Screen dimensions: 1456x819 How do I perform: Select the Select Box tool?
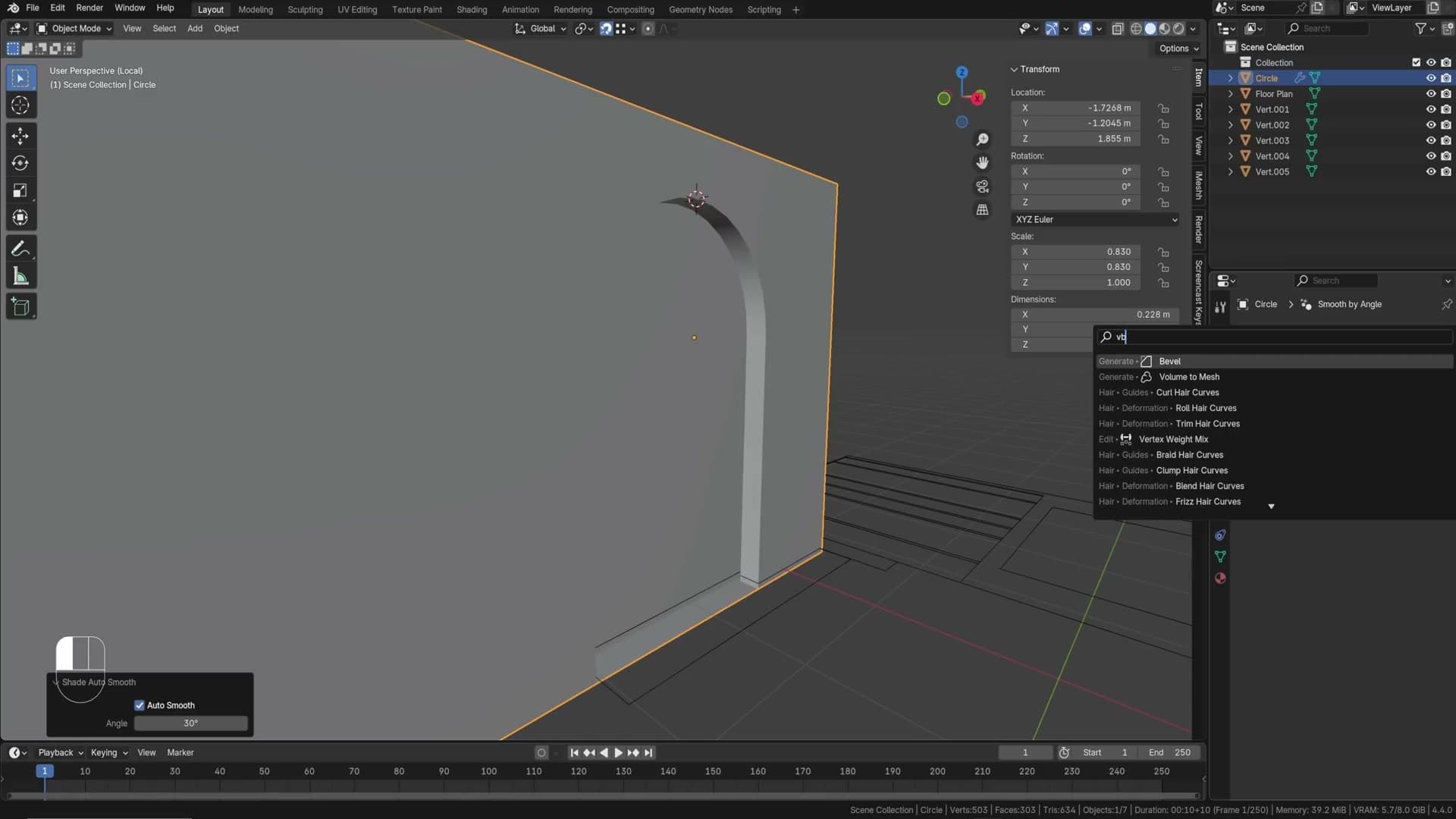[x=20, y=78]
